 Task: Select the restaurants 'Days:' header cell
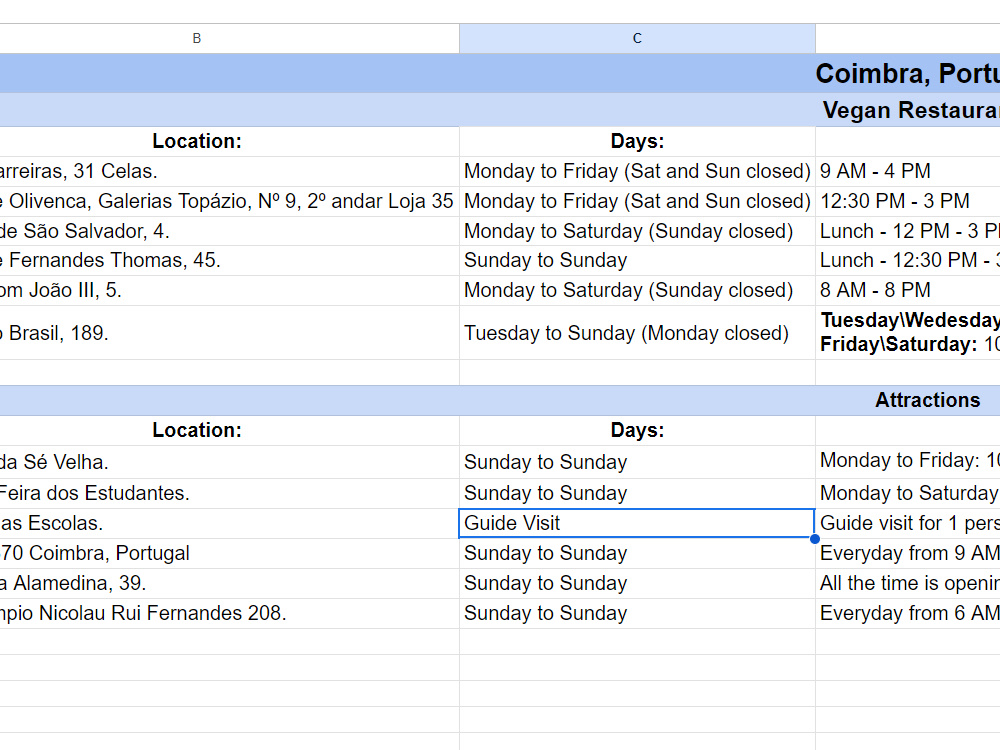[x=637, y=141]
